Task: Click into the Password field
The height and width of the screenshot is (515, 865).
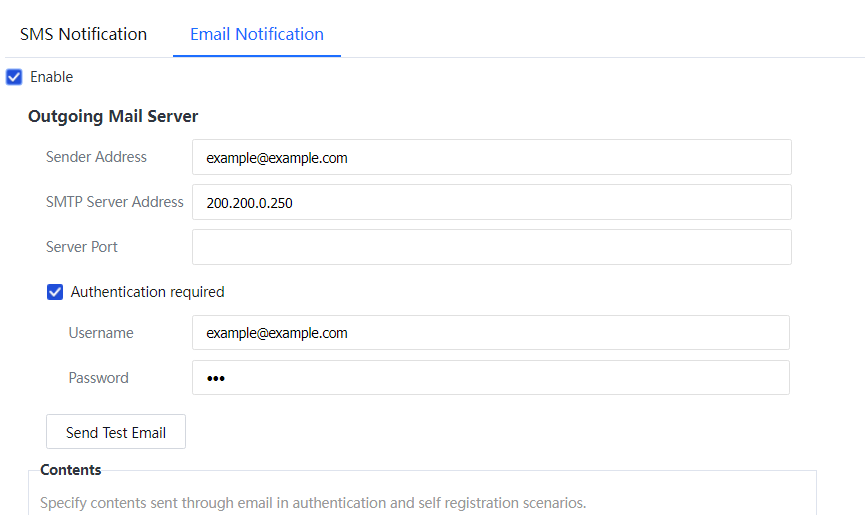Action: 490,378
